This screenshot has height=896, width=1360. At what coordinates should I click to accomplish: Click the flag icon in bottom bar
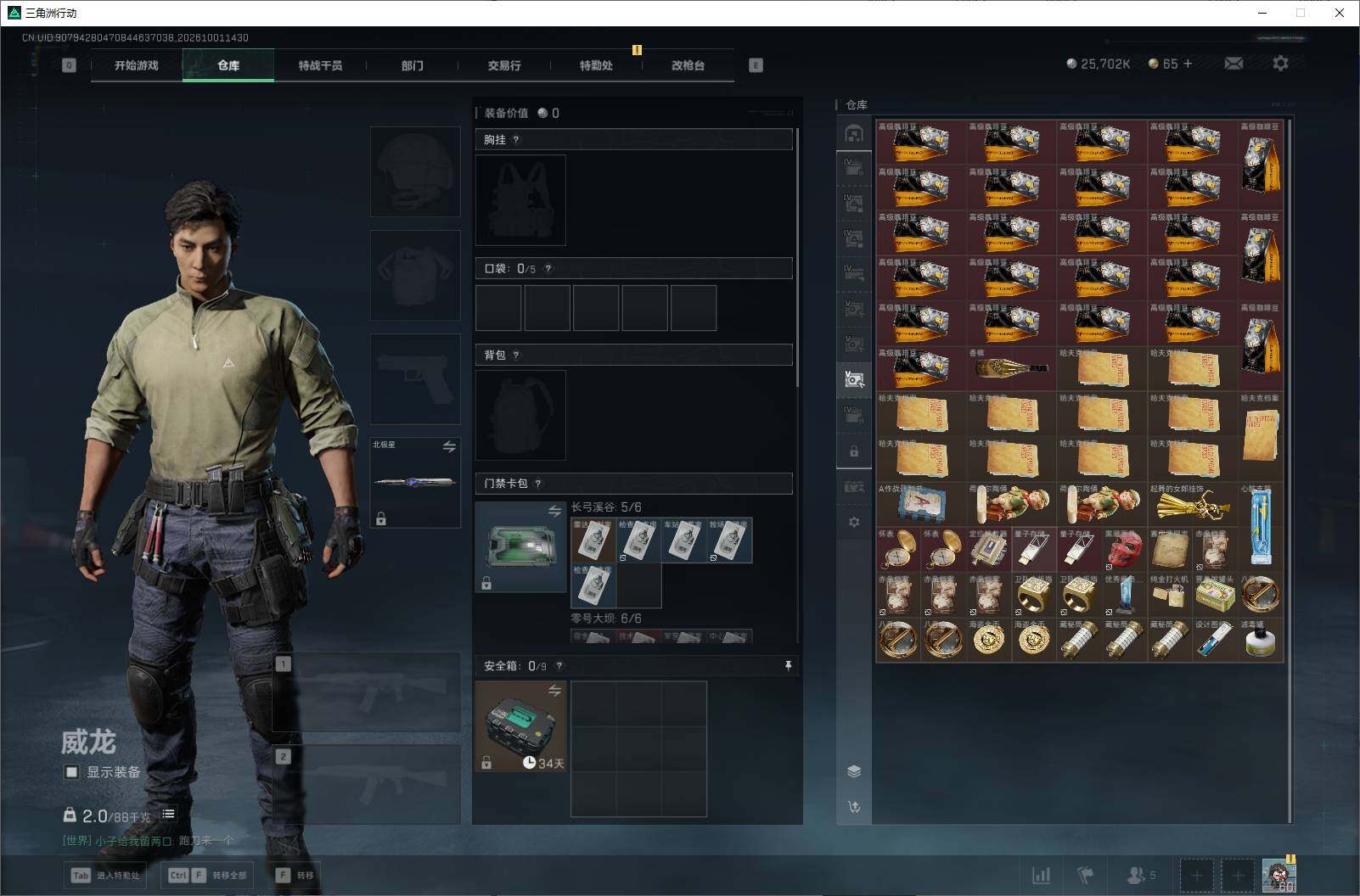(x=1085, y=875)
